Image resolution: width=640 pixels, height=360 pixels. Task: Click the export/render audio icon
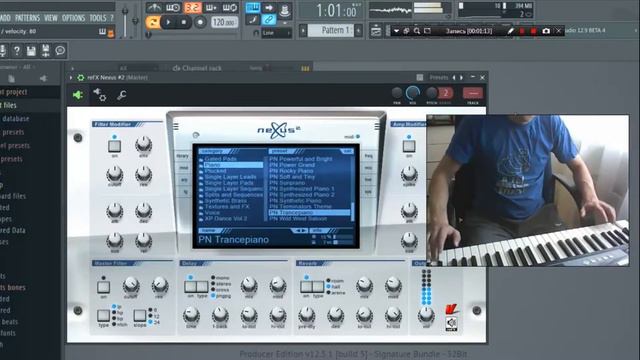point(46,51)
